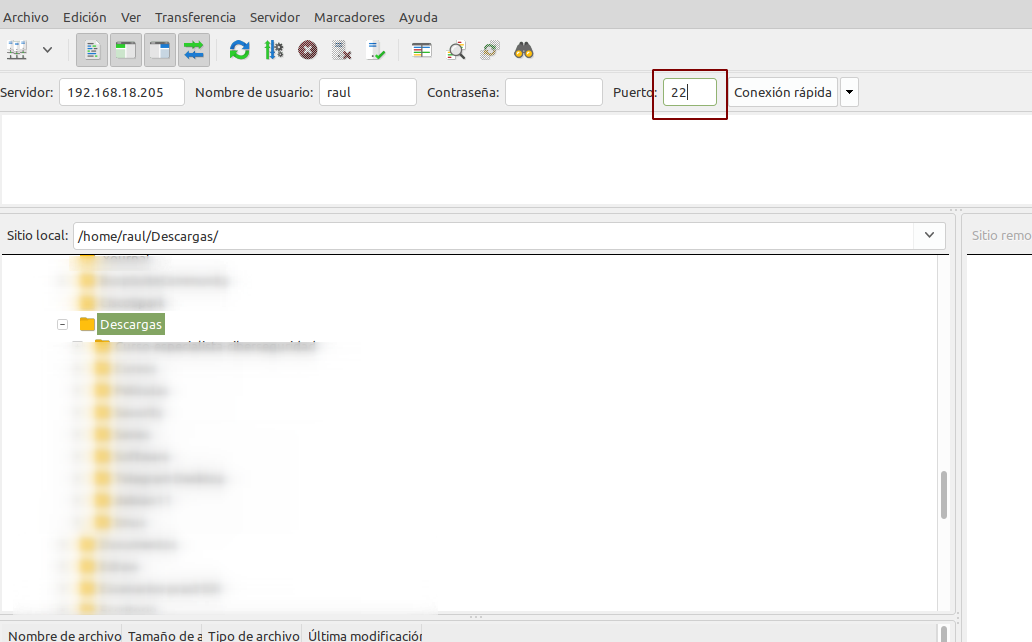Cancel the current operation
Viewport: 1032px width, 642px height.
(x=307, y=49)
